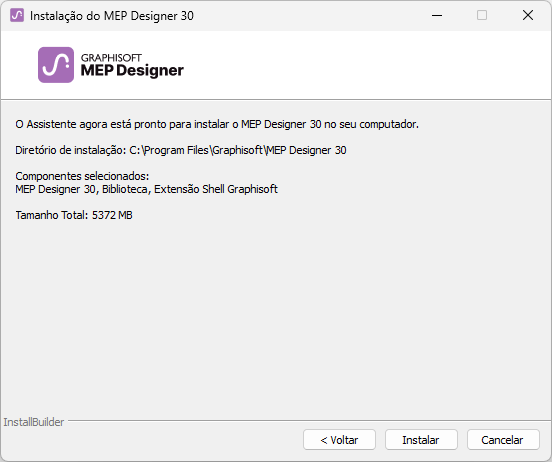Select the installation directory path text

click(238, 150)
